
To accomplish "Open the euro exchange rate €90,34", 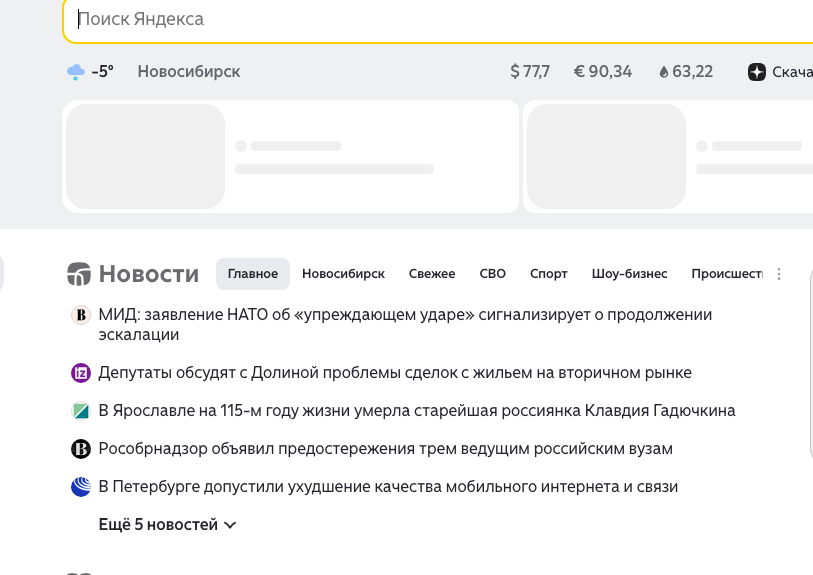I will (602, 72).
